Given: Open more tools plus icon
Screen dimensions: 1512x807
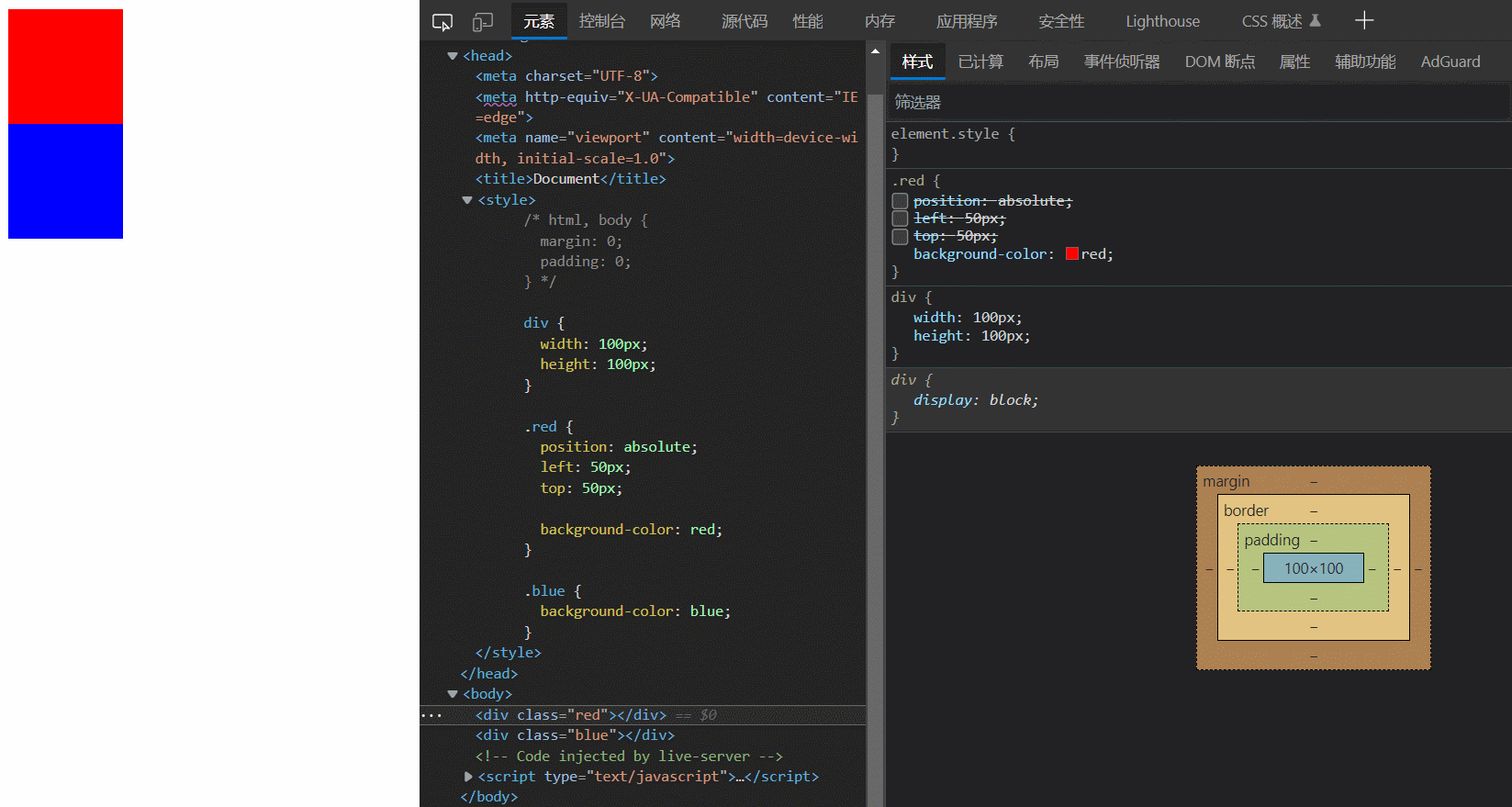Looking at the screenshot, I should click(x=1364, y=20).
